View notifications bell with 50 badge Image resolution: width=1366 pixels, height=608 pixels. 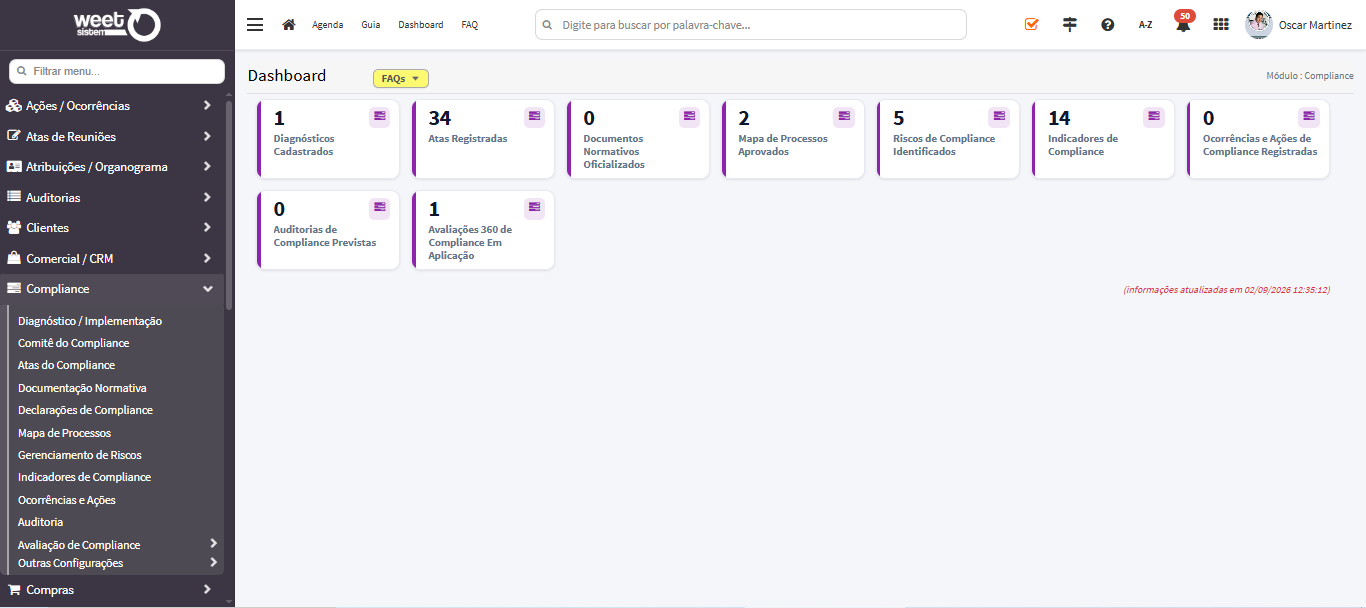coord(1183,22)
